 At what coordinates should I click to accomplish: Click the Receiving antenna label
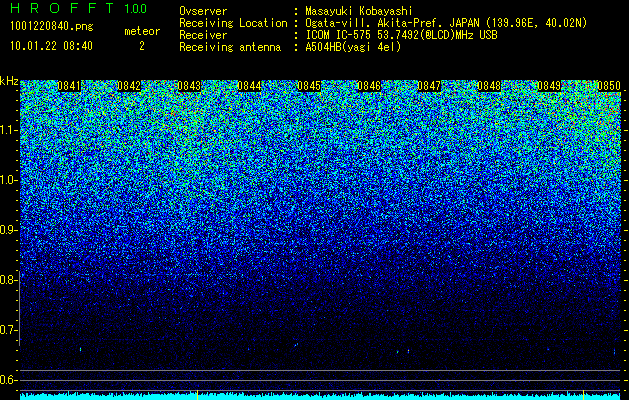tap(230, 47)
